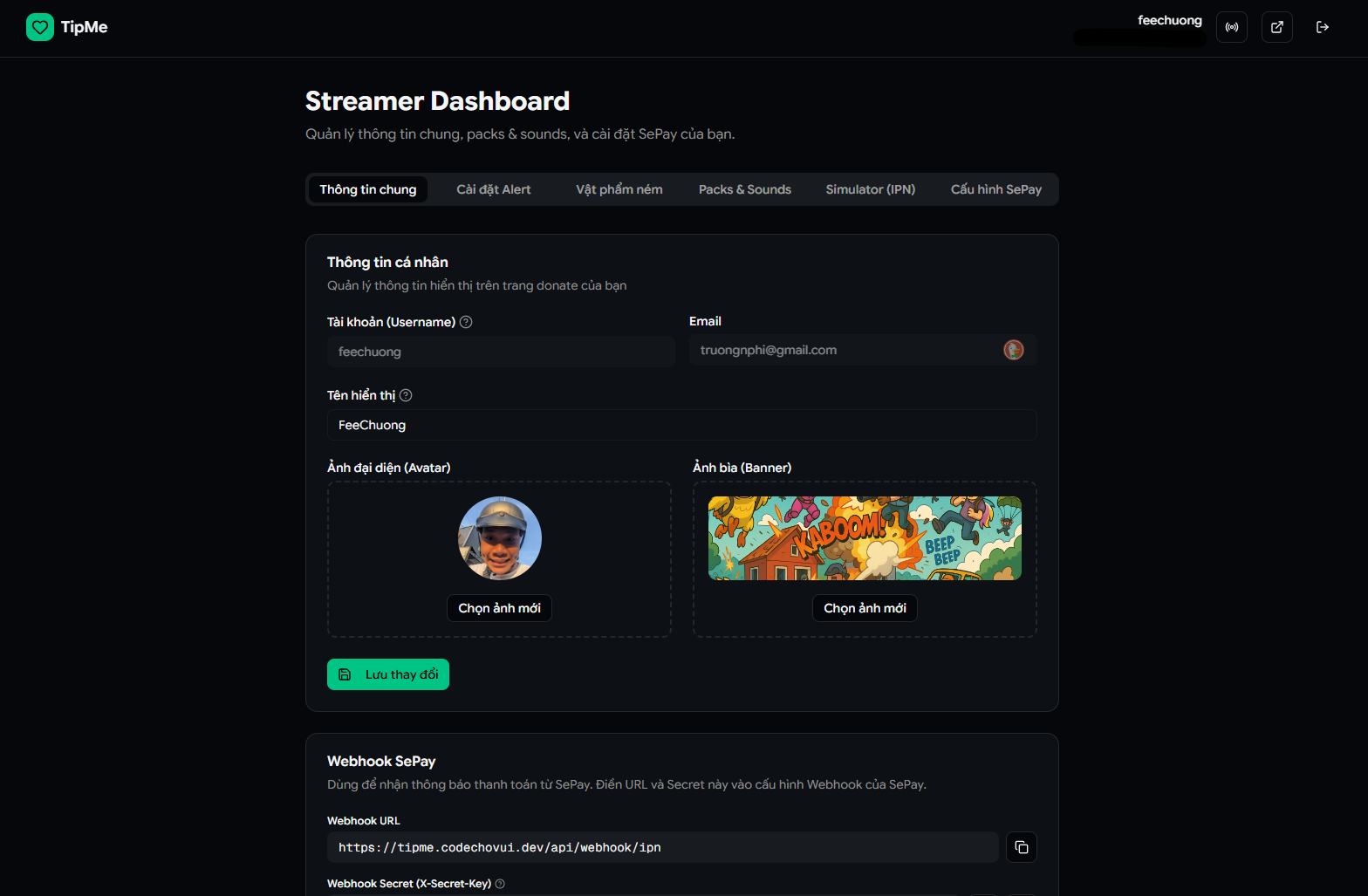Switch to Cấu hình SePay tab

click(996, 189)
